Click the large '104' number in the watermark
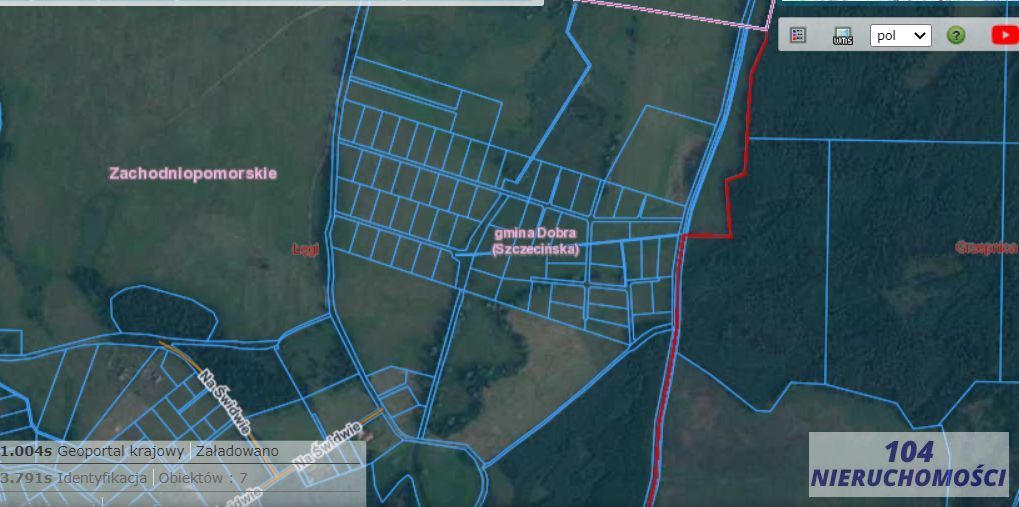Image resolution: width=1019 pixels, height=507 pixels. point(908,451)
